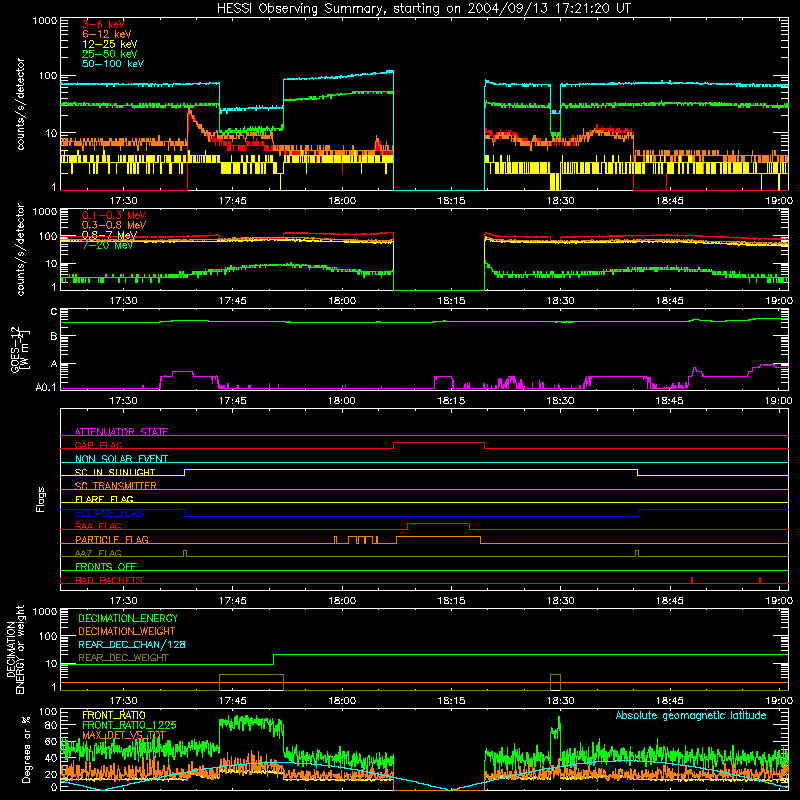Click the Absolute geomagnetic latitude label

691,715
